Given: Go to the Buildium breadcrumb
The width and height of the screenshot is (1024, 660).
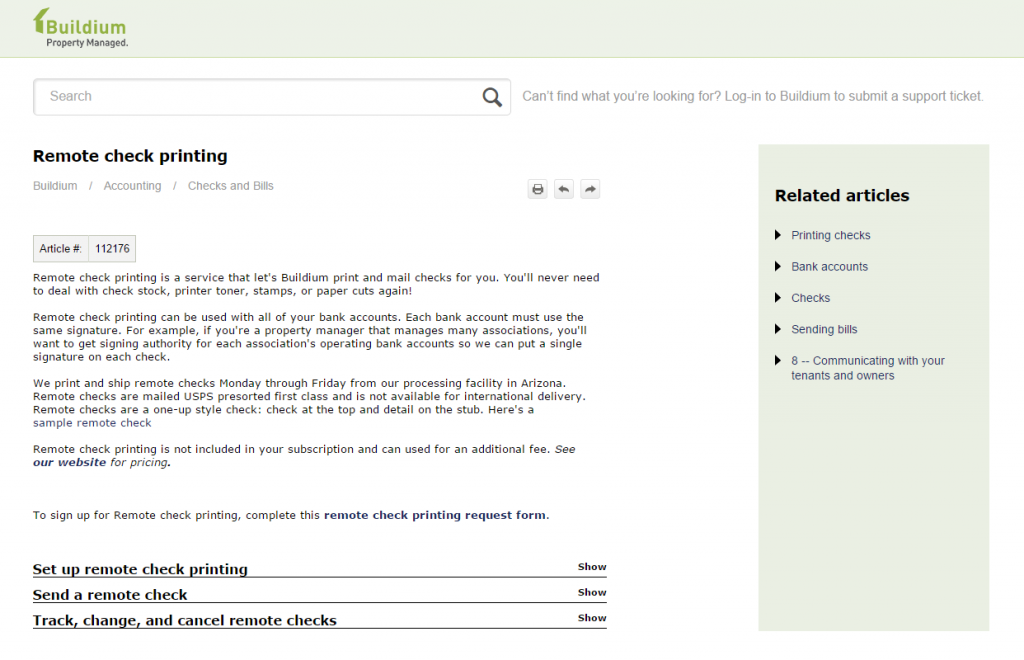Looking at the screenshot, I should point(55,186).
